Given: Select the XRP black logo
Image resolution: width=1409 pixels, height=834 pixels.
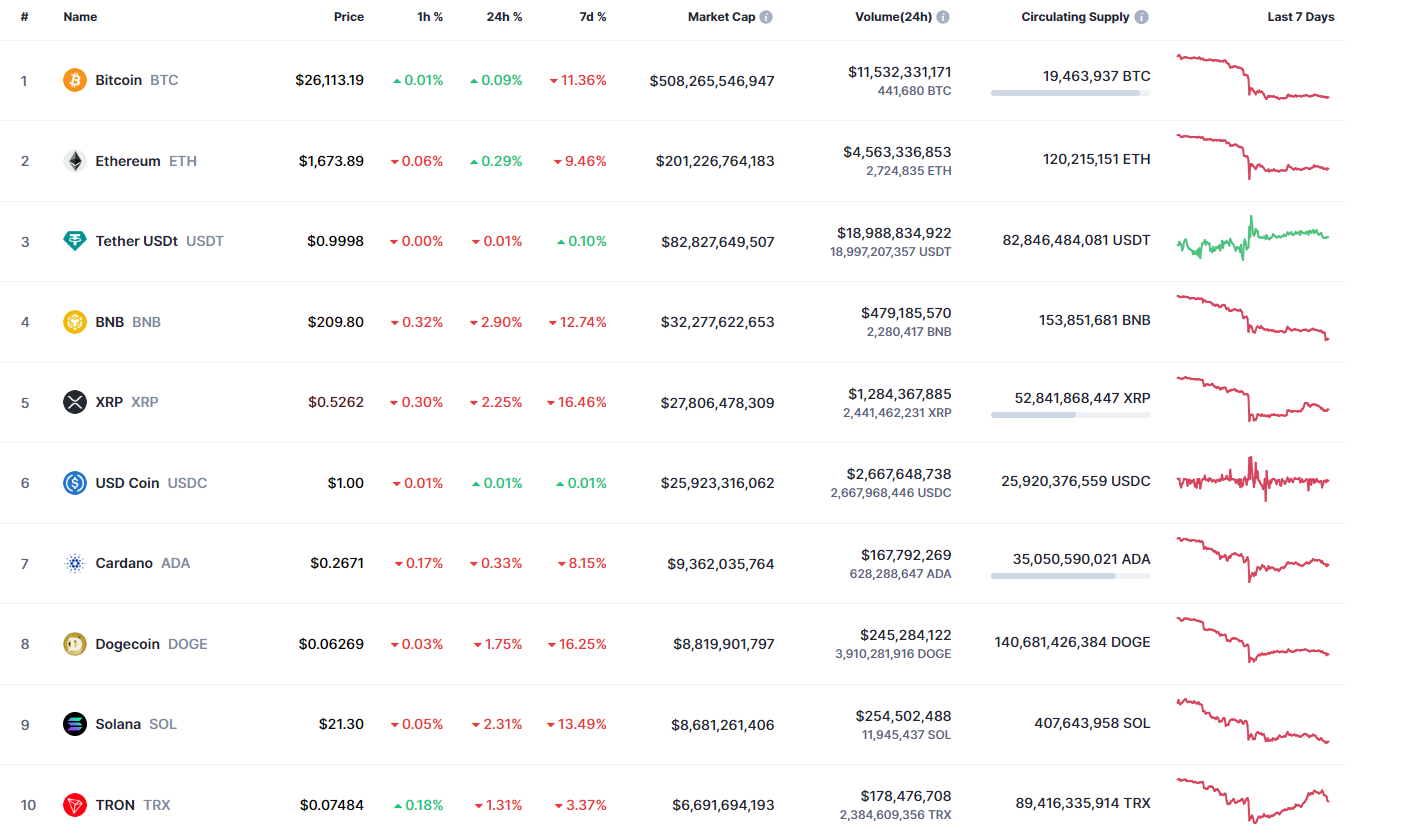Looking at the screenshot, I should click(x=74, y=402).
